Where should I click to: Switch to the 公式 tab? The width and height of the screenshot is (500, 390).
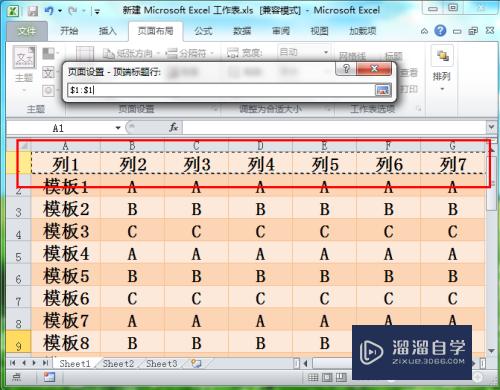(x=203, y=31)
